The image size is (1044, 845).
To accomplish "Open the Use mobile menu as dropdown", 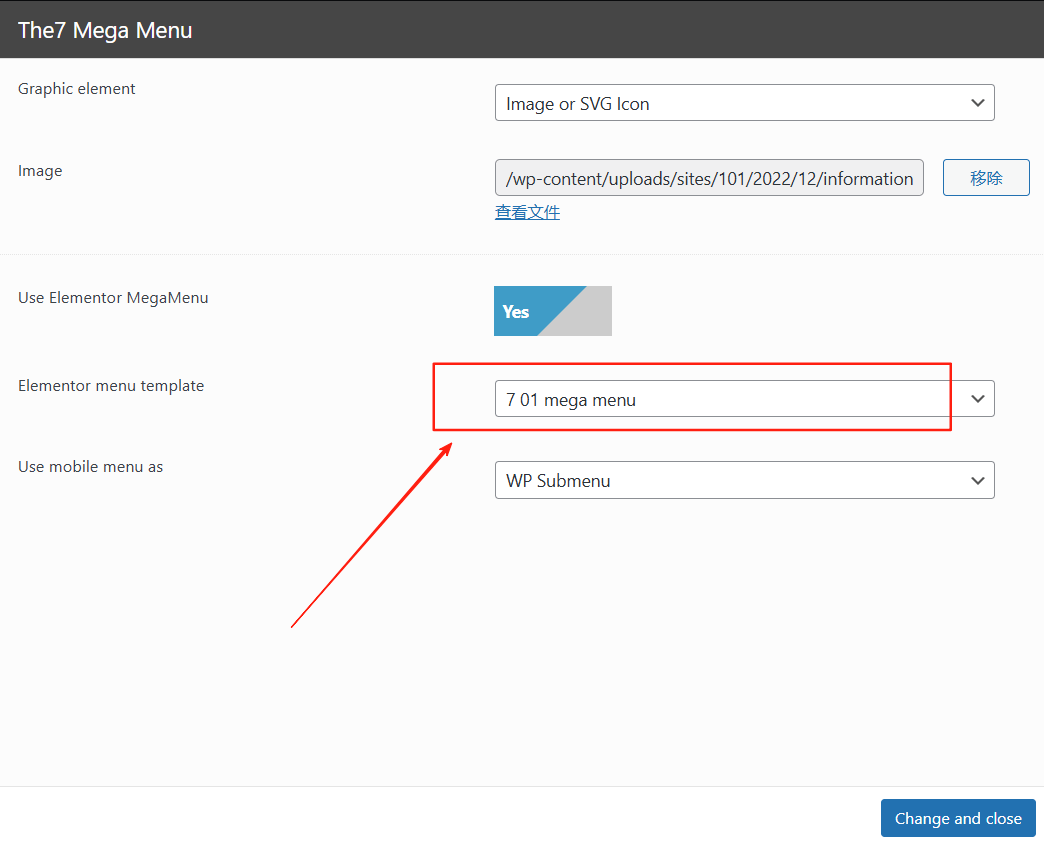I will pos(744,480).
